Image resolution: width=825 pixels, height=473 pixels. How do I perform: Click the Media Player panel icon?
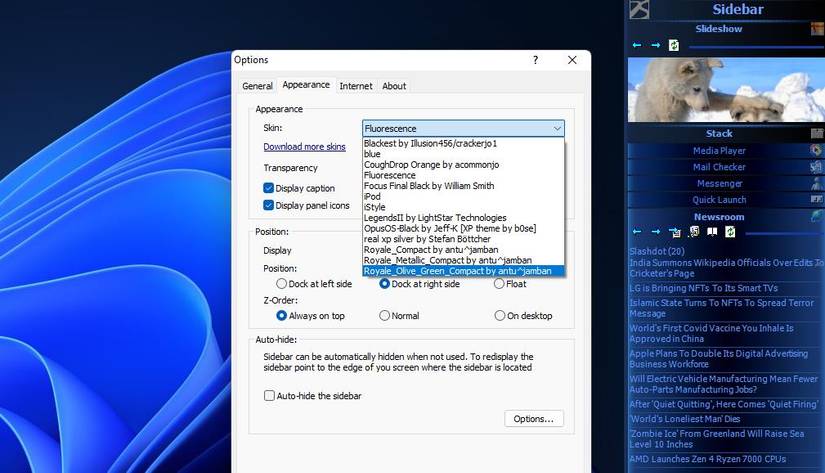click(x=816, y=151)
